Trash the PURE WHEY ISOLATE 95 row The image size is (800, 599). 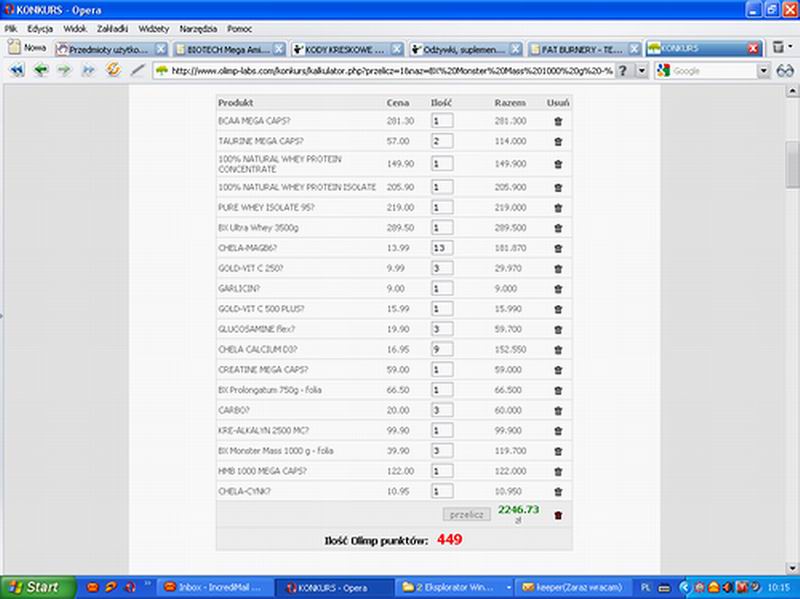pos(558,208)
